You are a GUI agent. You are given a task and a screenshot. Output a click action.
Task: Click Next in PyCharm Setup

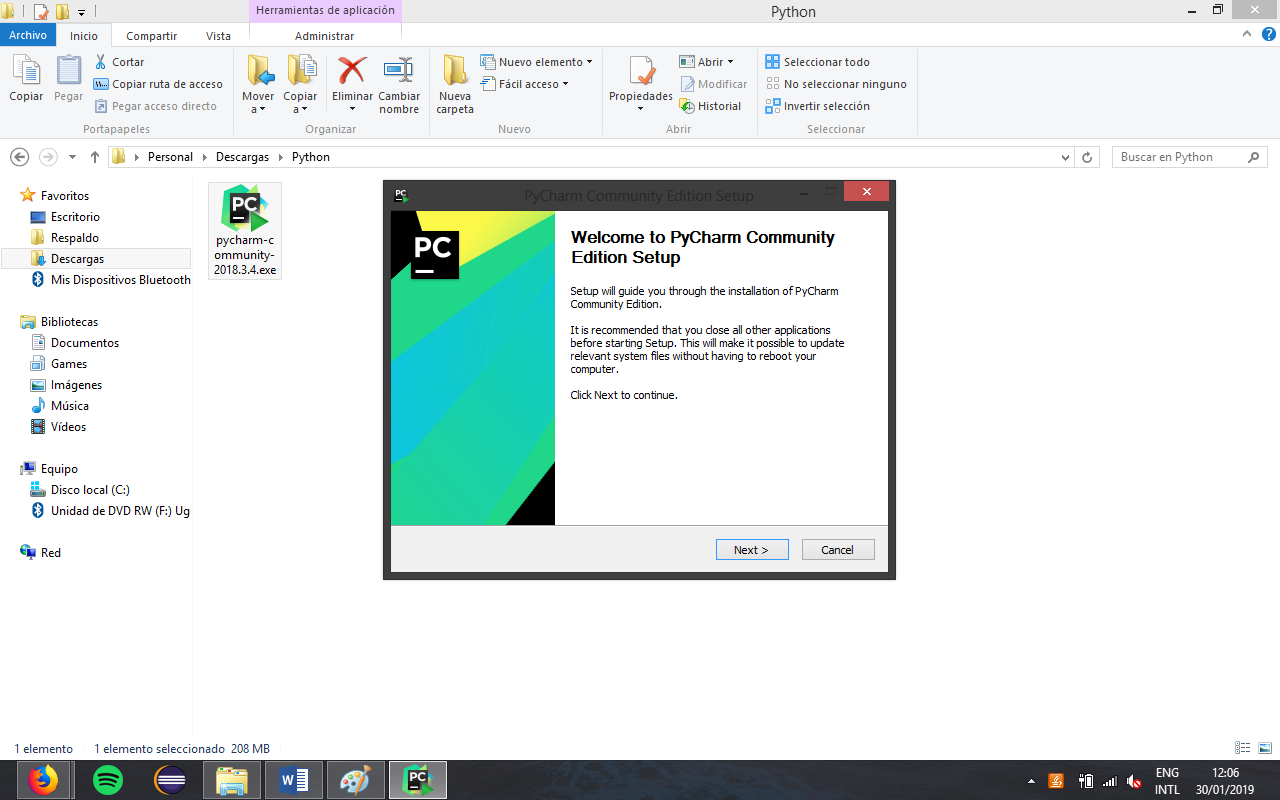pyautogui.click(x=752, y=550)
